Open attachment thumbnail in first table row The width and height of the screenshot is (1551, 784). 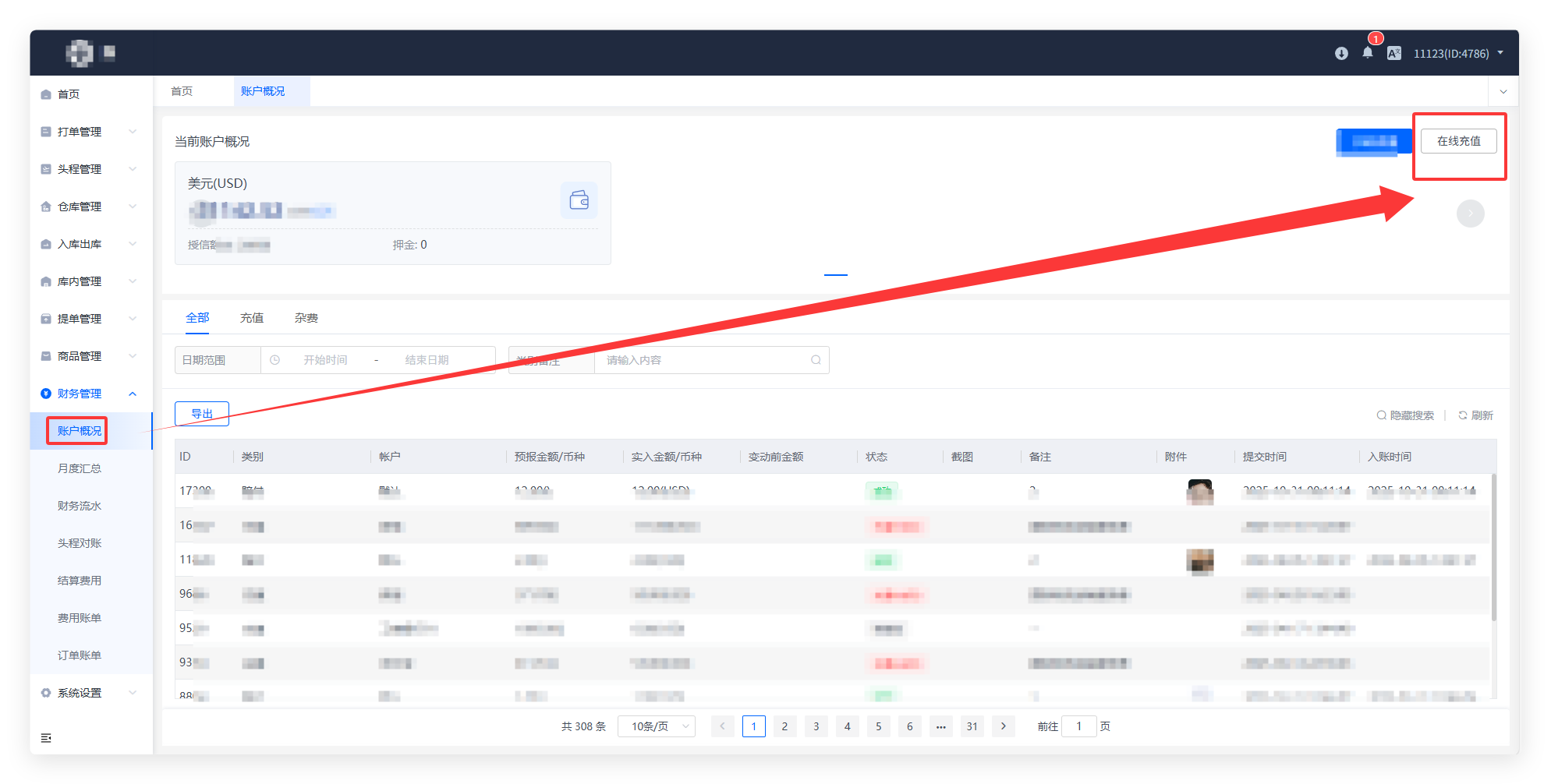point(1199,492)
